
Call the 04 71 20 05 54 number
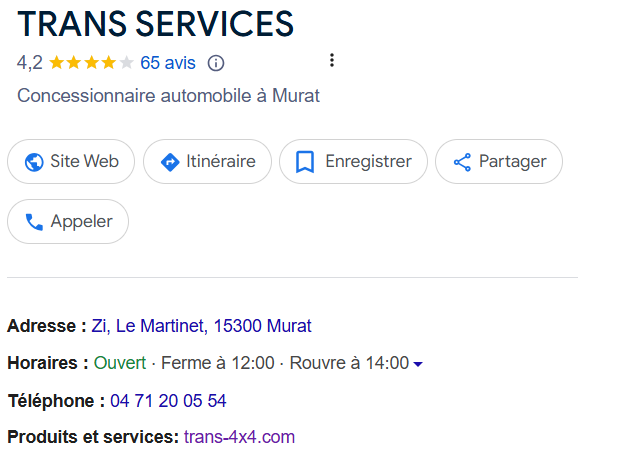click(x=168, y=401)
